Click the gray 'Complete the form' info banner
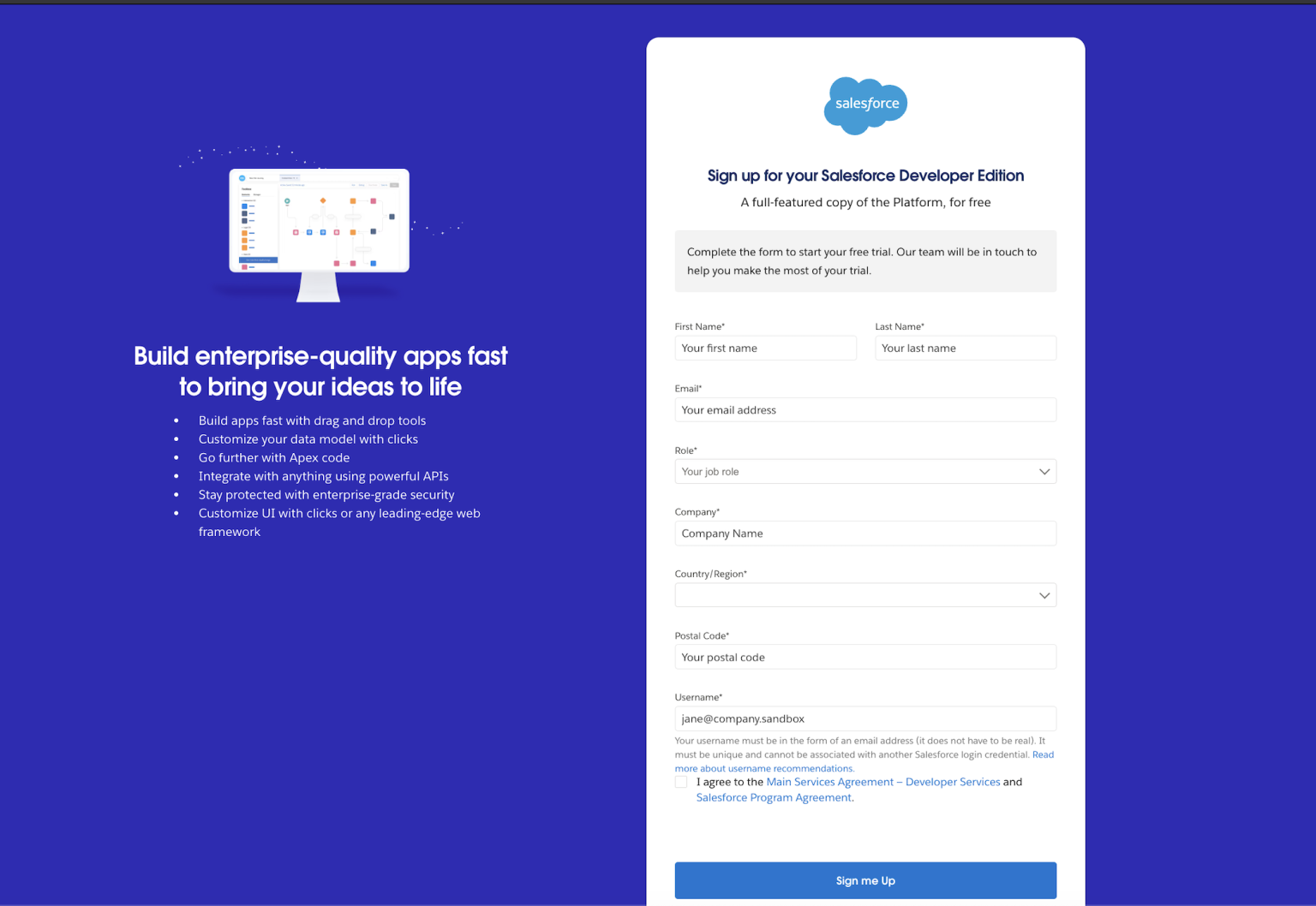The image size is (1316, 906). pyautogui.click(x=865, y=261)
